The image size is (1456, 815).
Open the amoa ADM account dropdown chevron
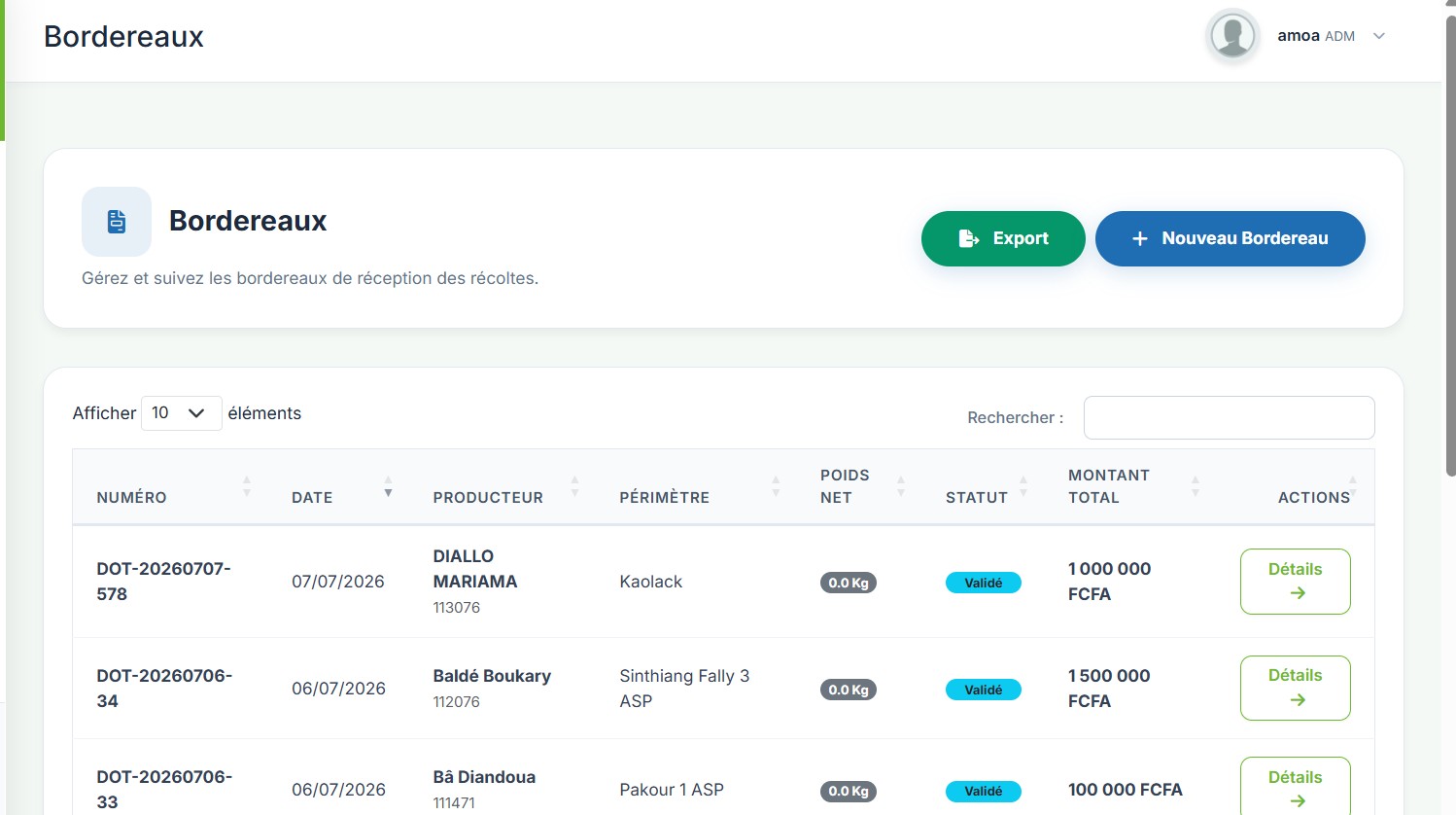click(1378, 36)
